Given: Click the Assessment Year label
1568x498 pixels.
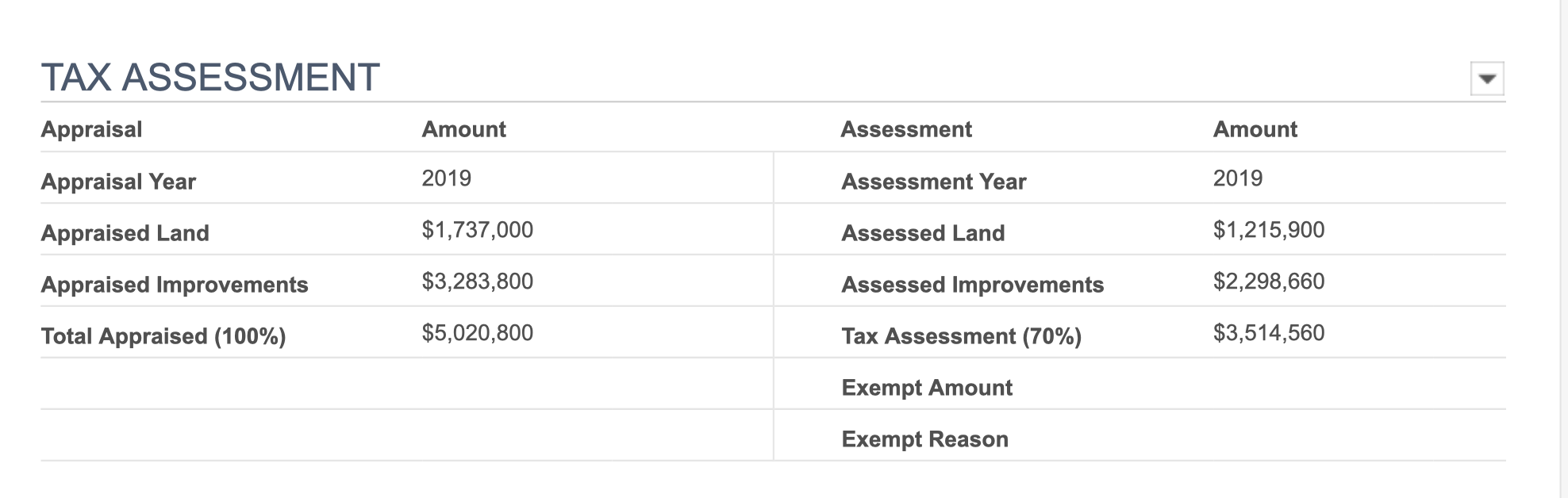Looking at the screenshot, I should click(934, 182).
